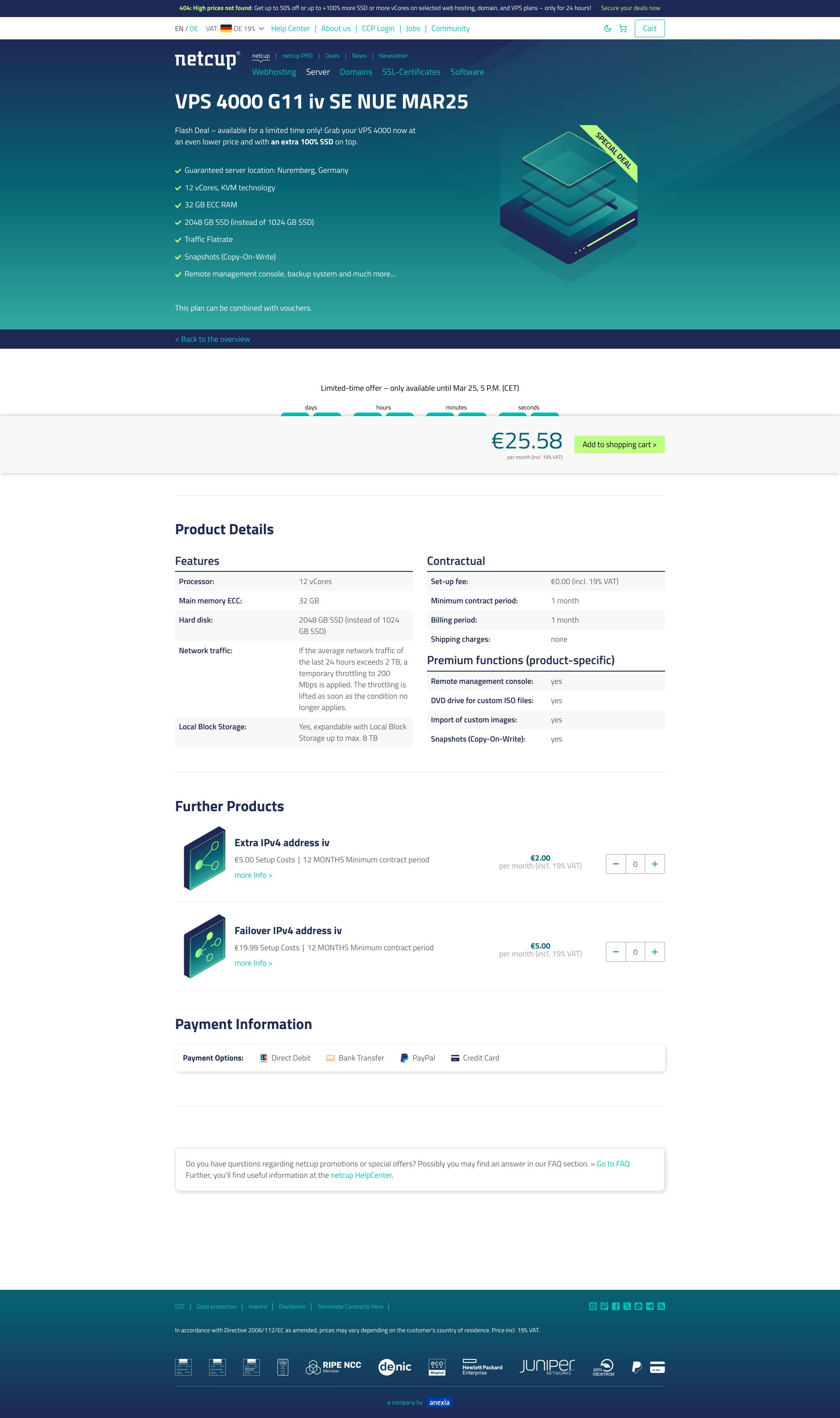Screen dimensions: 840x1418
Task: Follow the Go to FAQ link
Action: [x=612, y=1164]
